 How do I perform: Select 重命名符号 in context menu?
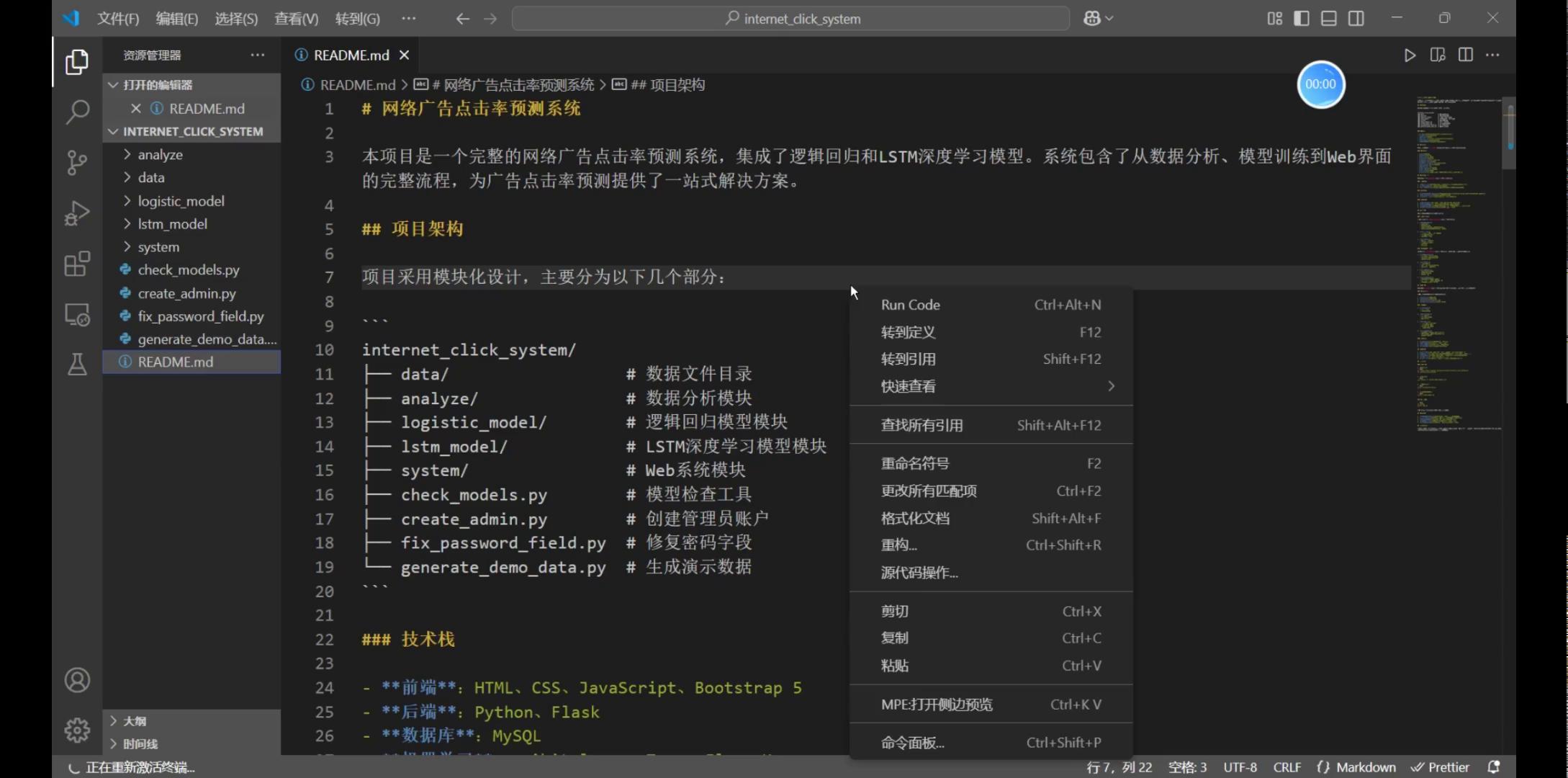tap(991, 463)
